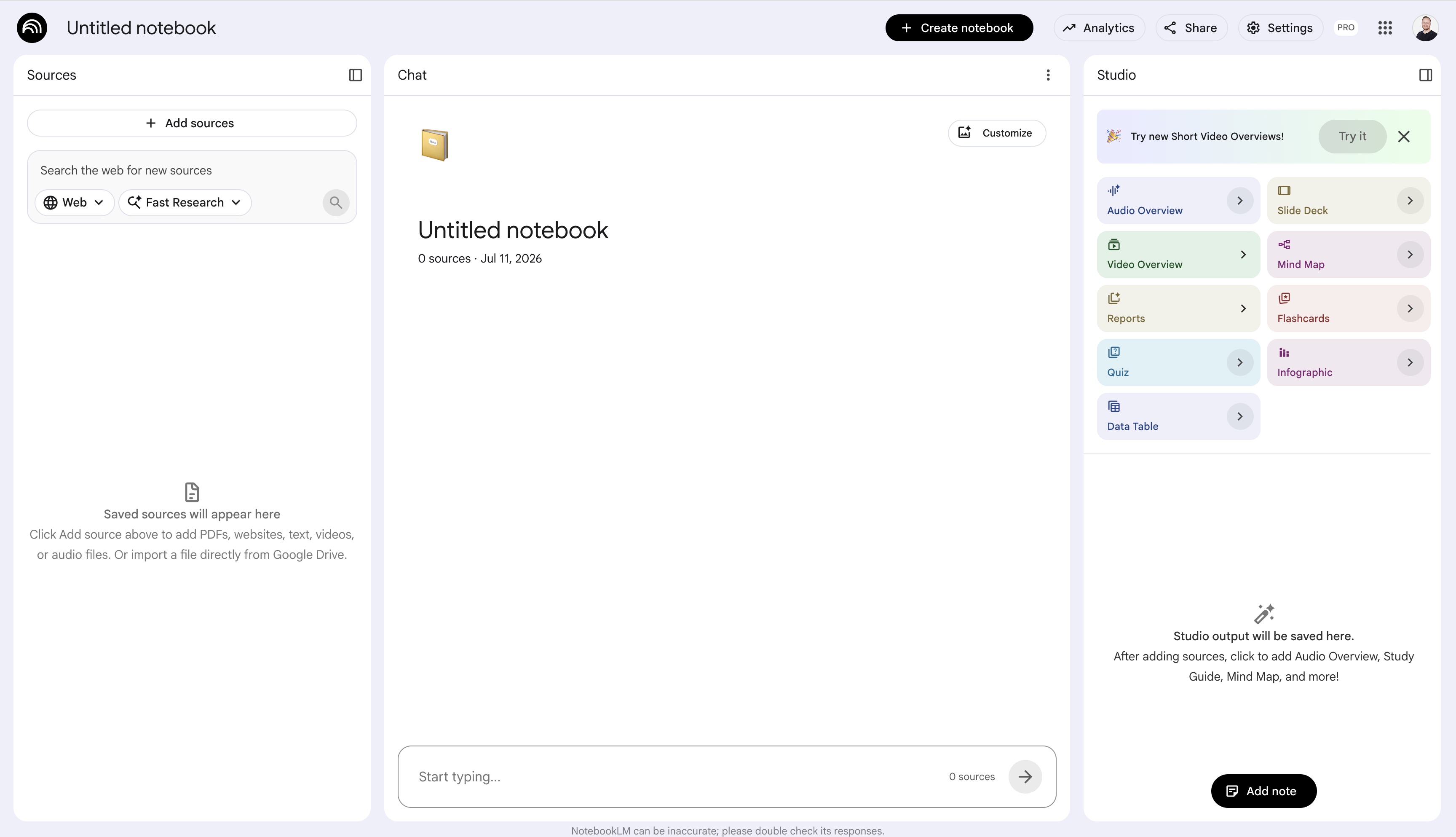1456x837 pixels.
Task: Open the Google apps grid
Action: click(x=1385, y=27)
